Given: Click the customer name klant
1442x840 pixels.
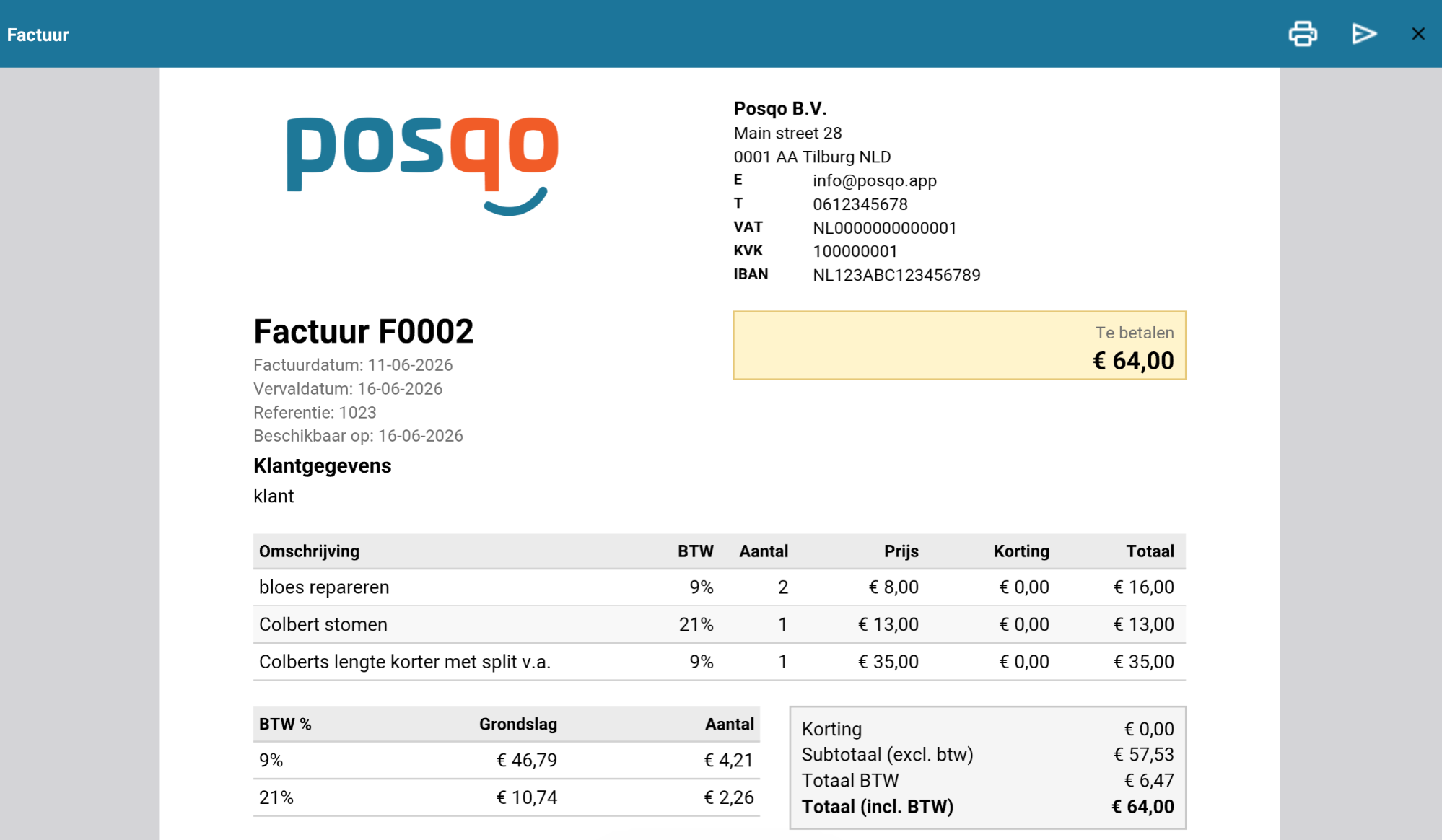Looking at the screenshot, I should click(x=274, y=496).
